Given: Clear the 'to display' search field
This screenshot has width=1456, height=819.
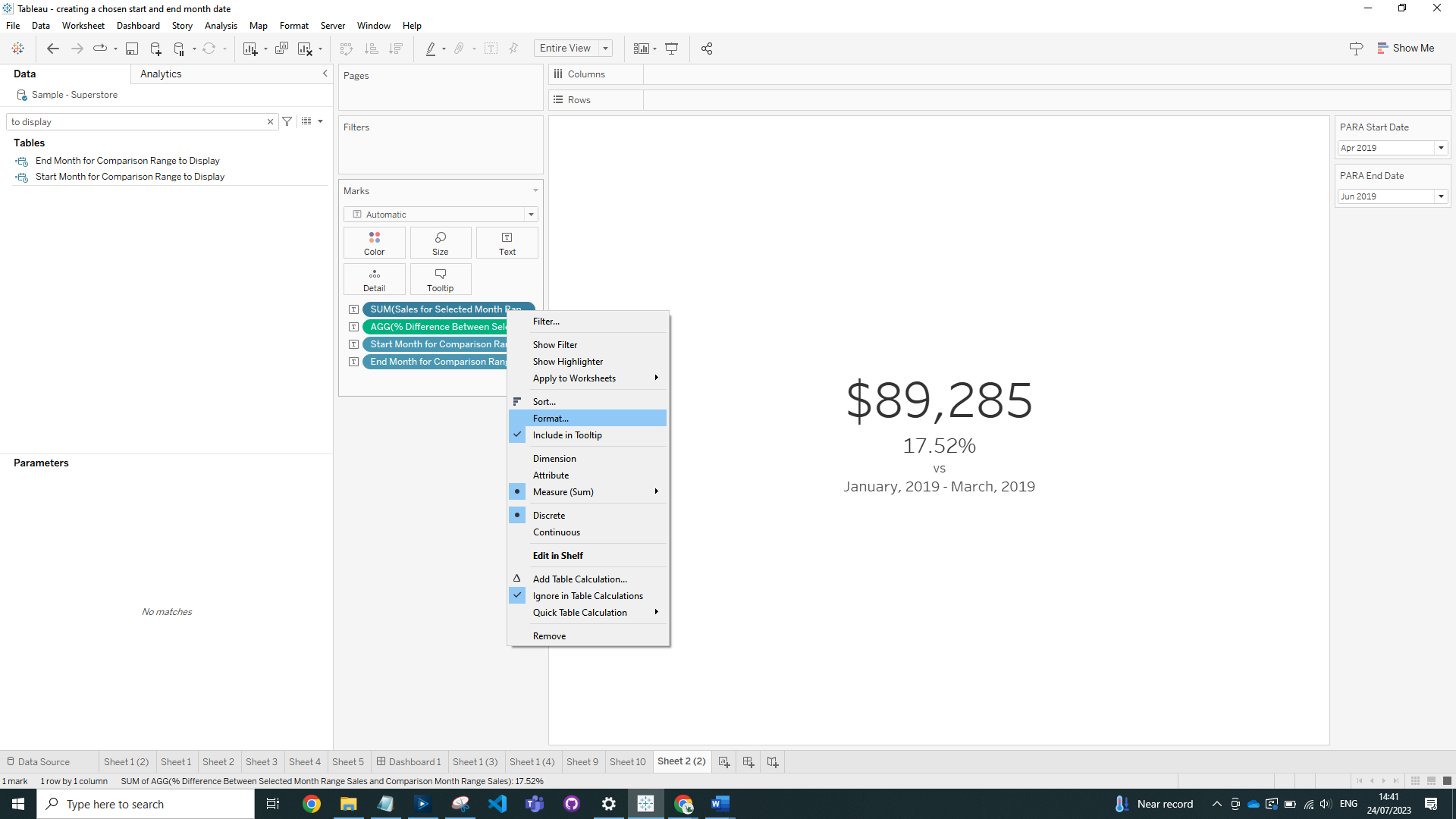Looking at the screenshot, I should click(x=270, y=121).
